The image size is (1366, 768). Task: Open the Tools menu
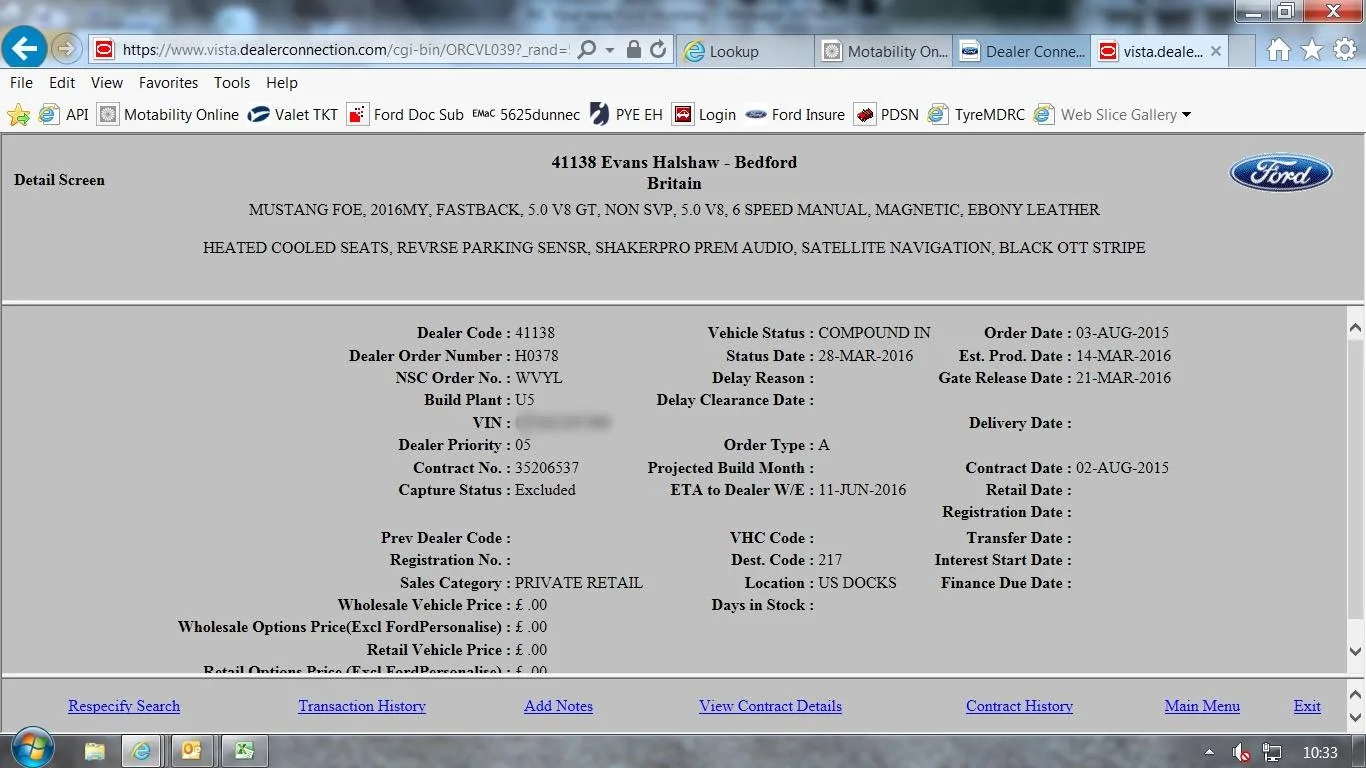(232, 83)
